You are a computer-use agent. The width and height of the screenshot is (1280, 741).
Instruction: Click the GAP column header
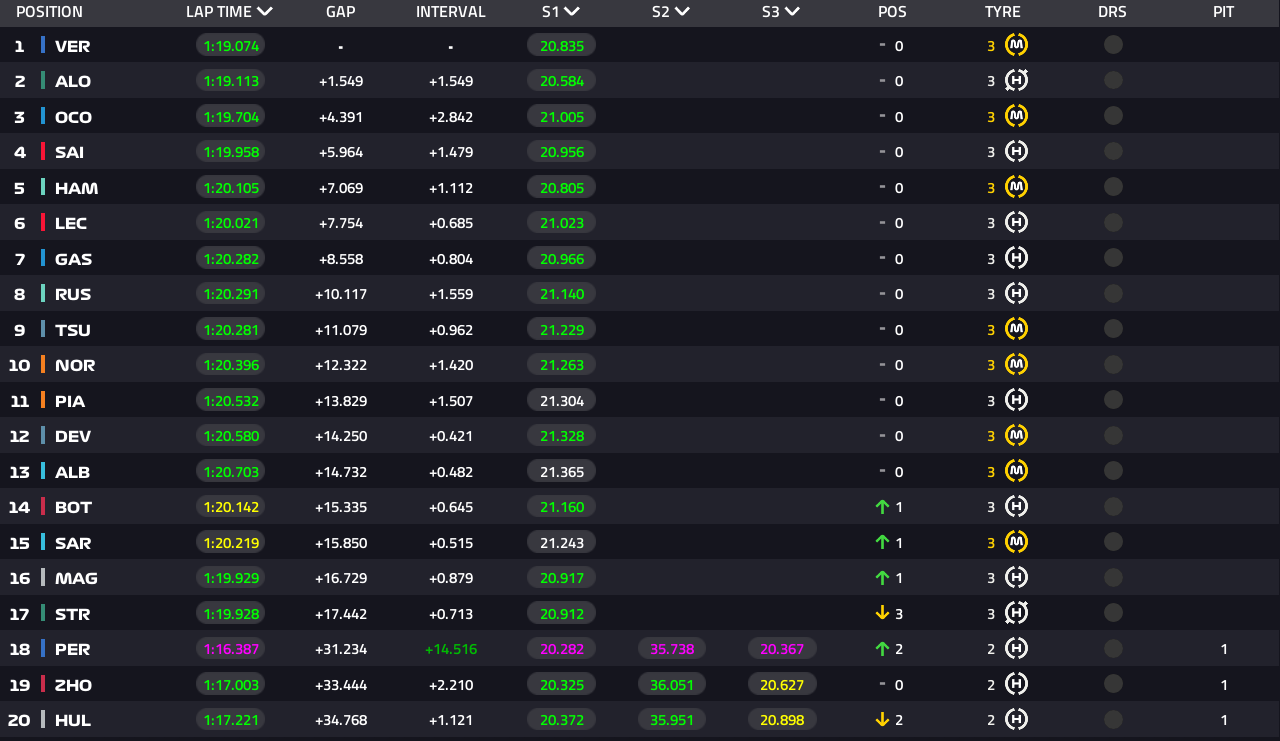341,12
